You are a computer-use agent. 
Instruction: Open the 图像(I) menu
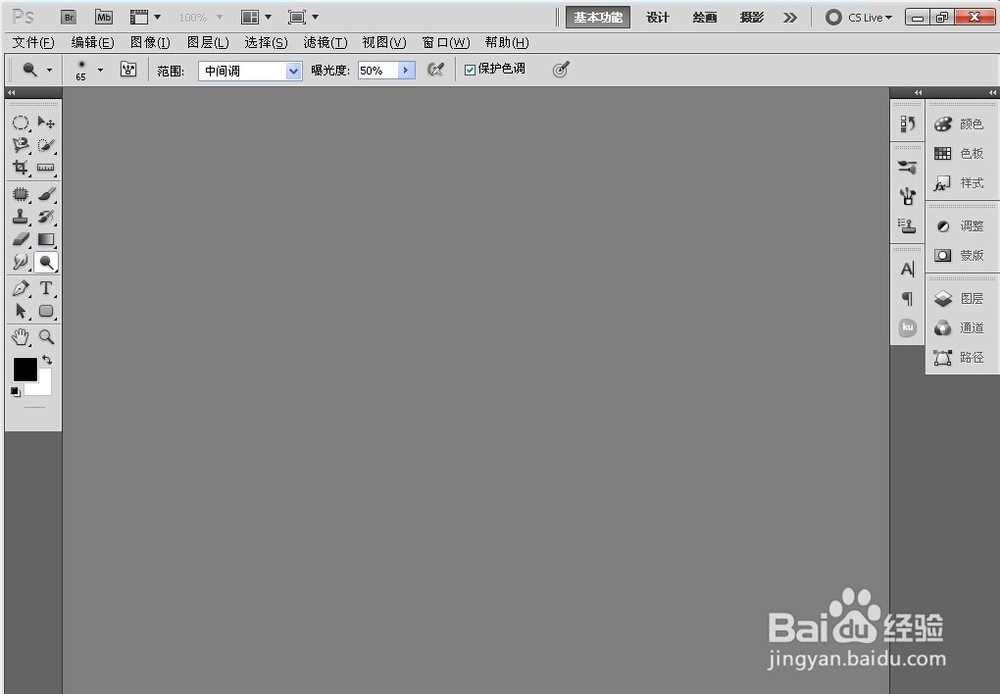pyautogui.click(x=150, y=43)
